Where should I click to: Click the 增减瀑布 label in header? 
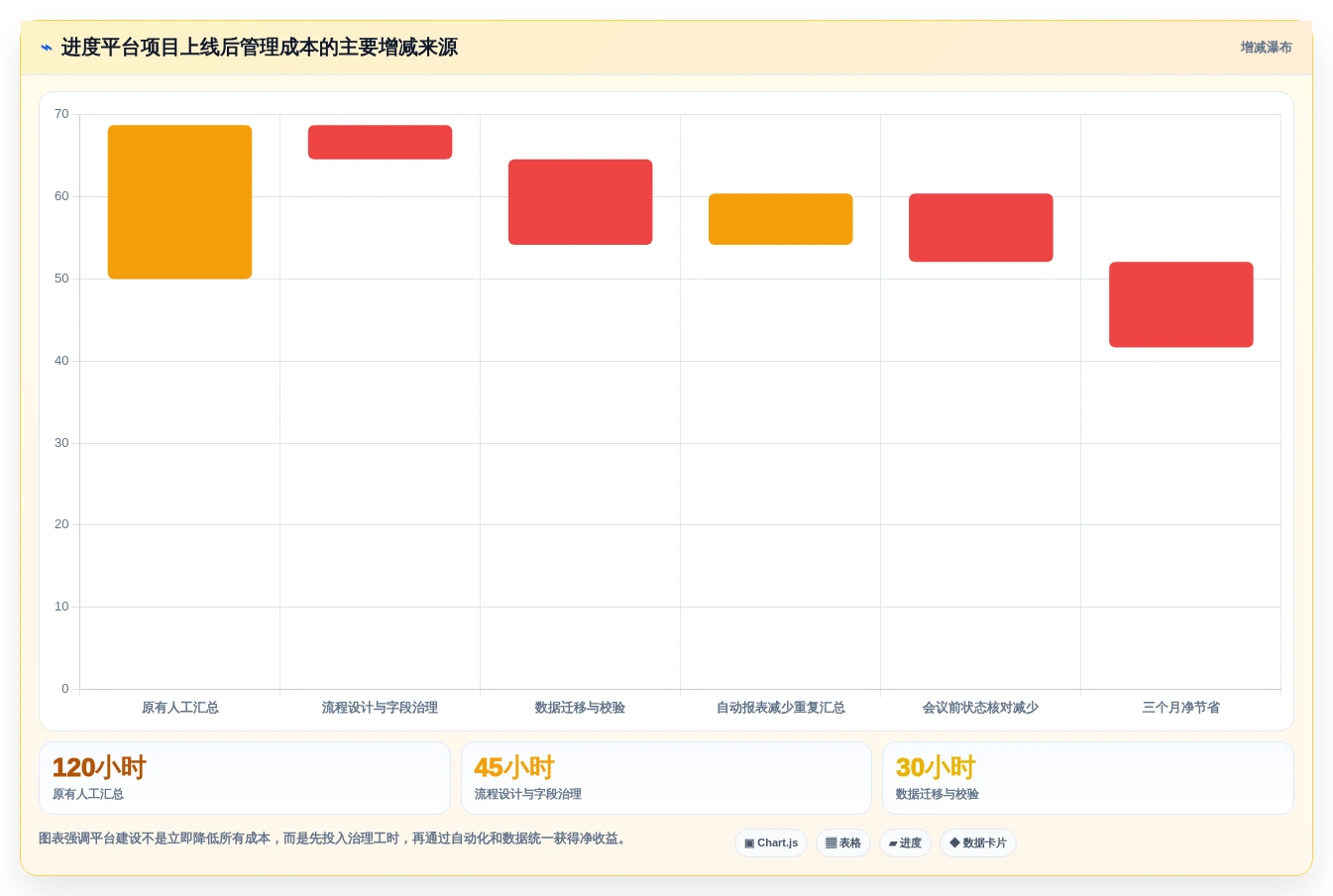(x=1266, y=48)
